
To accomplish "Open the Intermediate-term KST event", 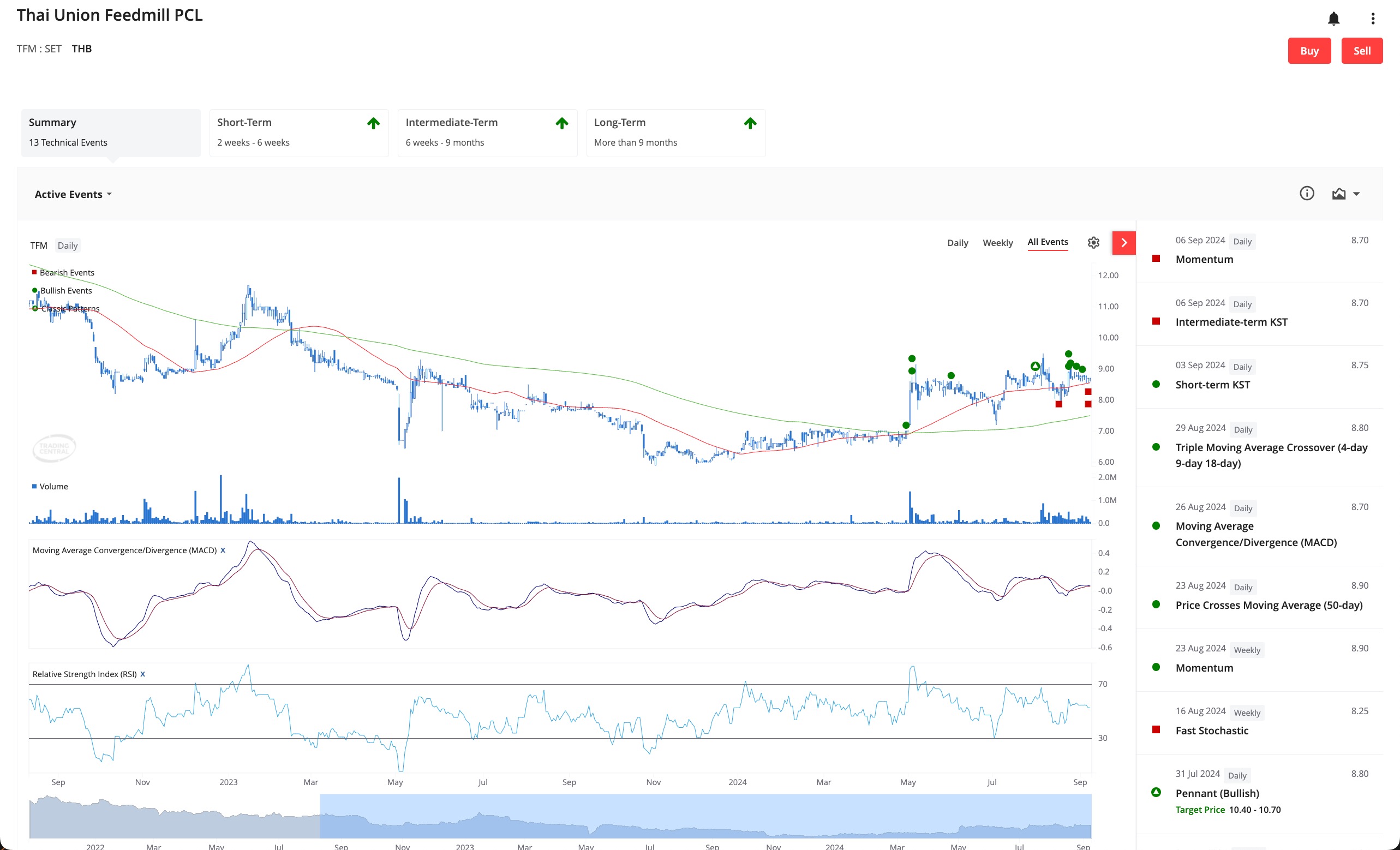I will coord(1259,314).
